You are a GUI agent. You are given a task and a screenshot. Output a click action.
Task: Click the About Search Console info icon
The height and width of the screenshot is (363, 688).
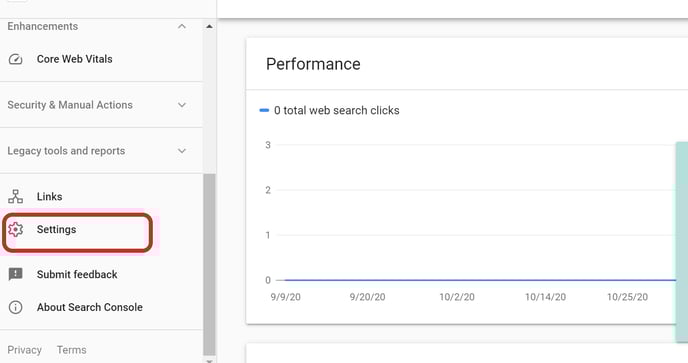pos(15,307)
